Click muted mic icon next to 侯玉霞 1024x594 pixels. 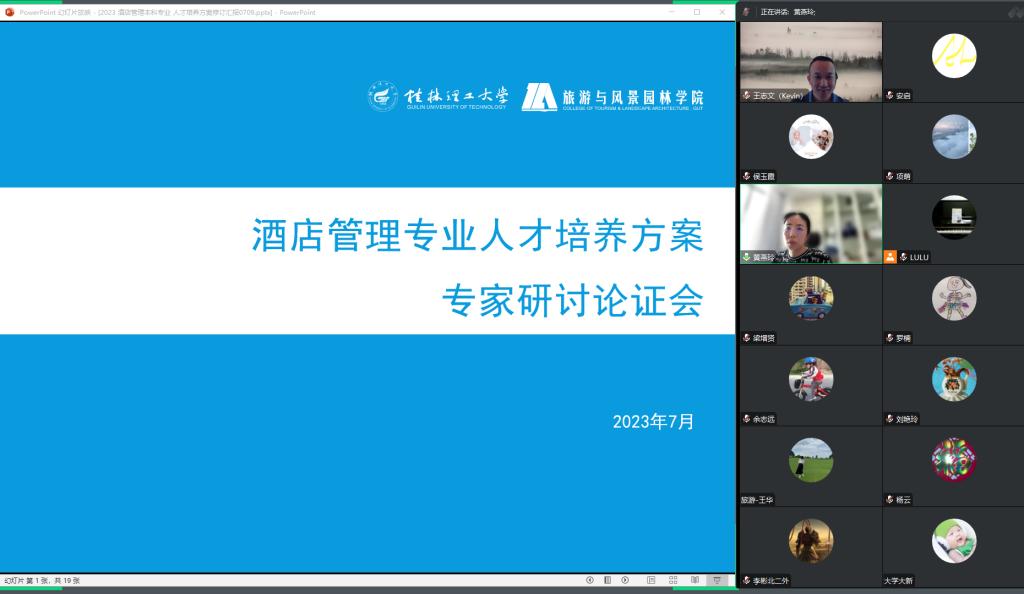coord(746,177)
